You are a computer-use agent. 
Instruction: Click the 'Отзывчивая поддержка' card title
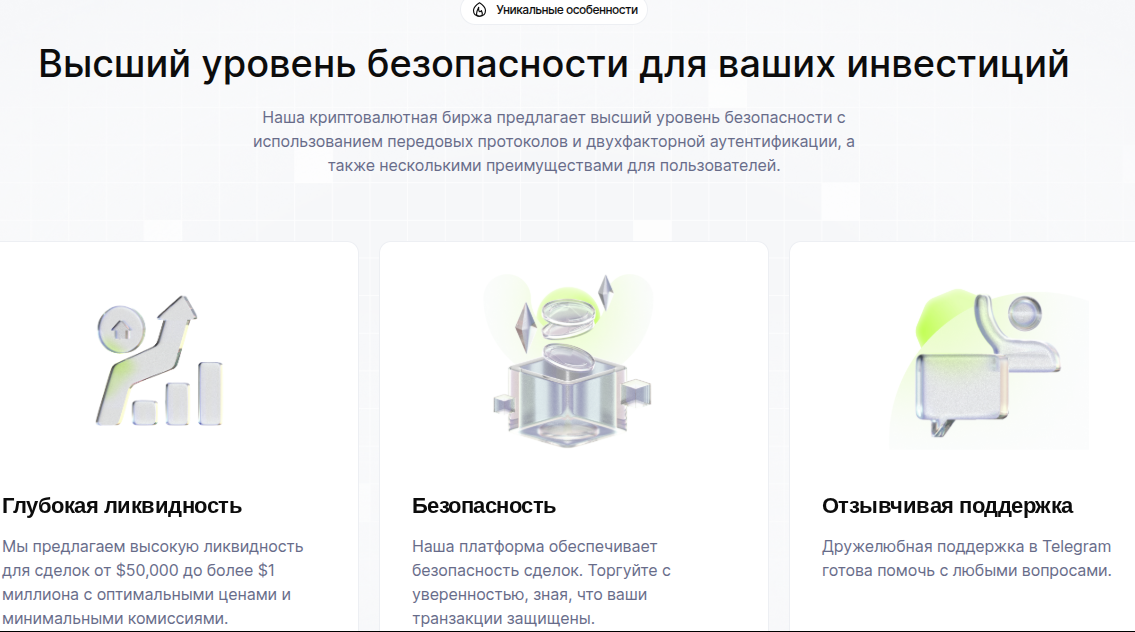(947, 506)
